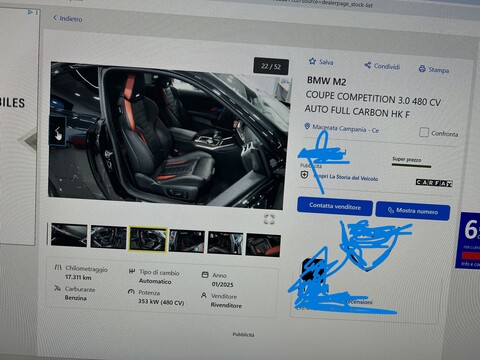Viewport: 480px width, 360px height.
Task: Click the Anno calendar icon
Action: [x=205, y=275]
